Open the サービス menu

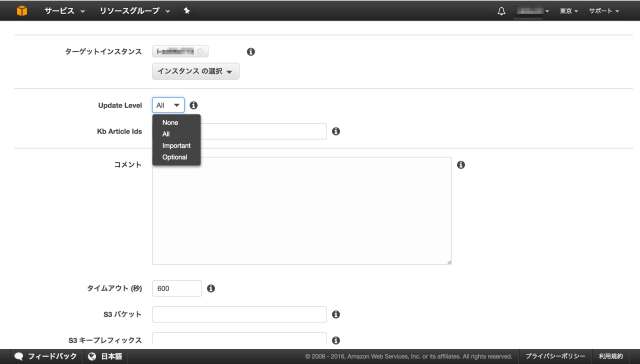64,11
